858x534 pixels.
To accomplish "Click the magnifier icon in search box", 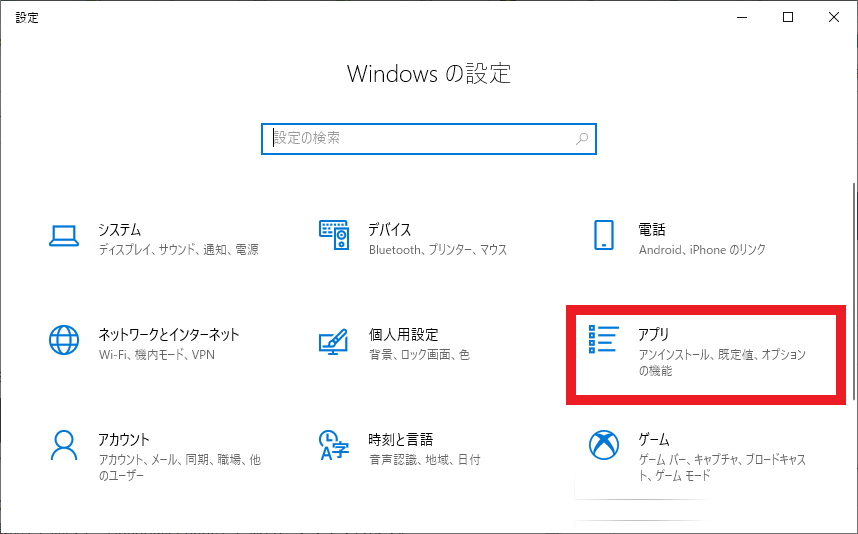I will coord(582,139).
